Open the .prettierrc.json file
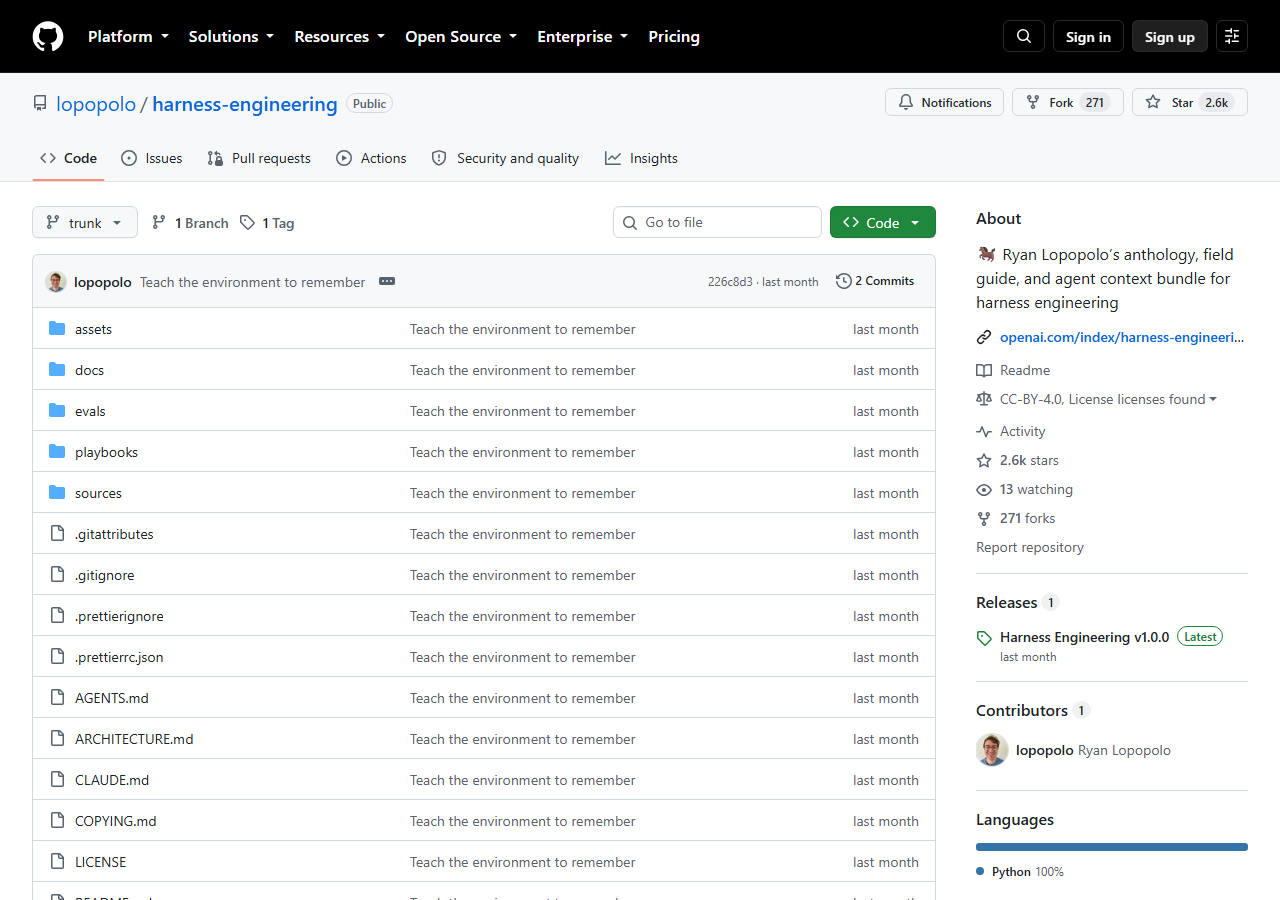1280x900 pixels. pos(119,657)
